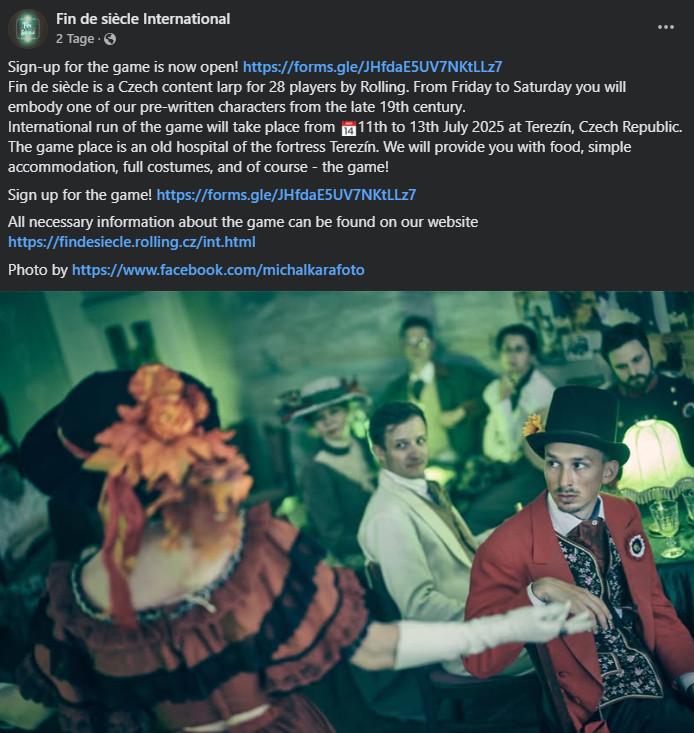This screenshot has width=694, height=733.
Task: Open the first forms.gle sign-up link
Action: click(x=372, y=67)
